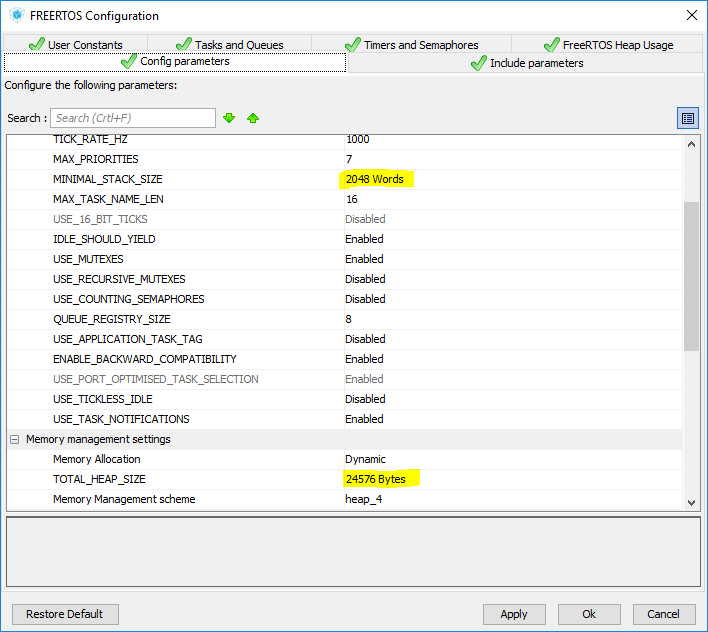
Task: Select the USE_TICKLESS_IDLE parameter name
Action: 102,399
